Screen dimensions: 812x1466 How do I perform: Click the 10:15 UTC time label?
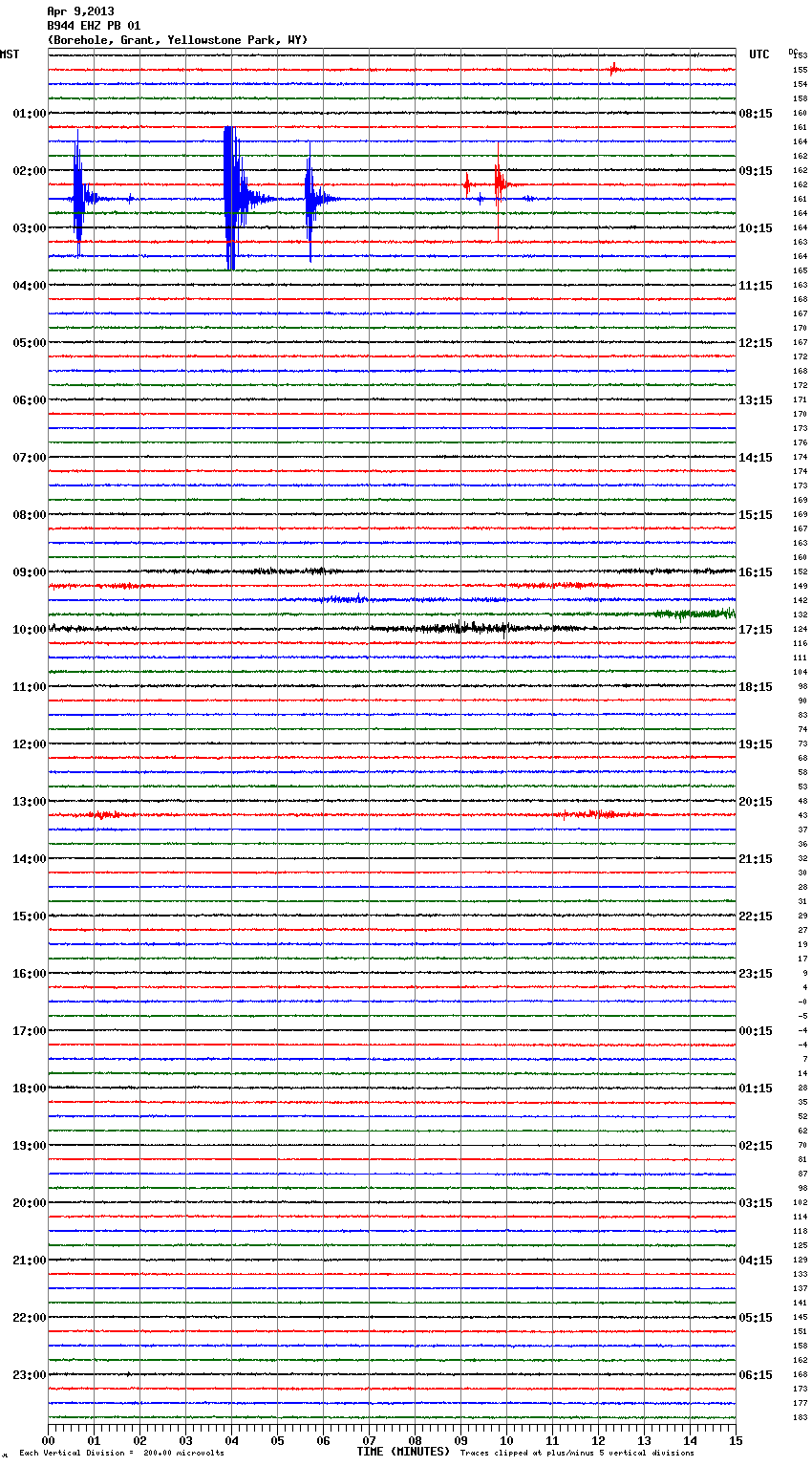pos(756,228)
